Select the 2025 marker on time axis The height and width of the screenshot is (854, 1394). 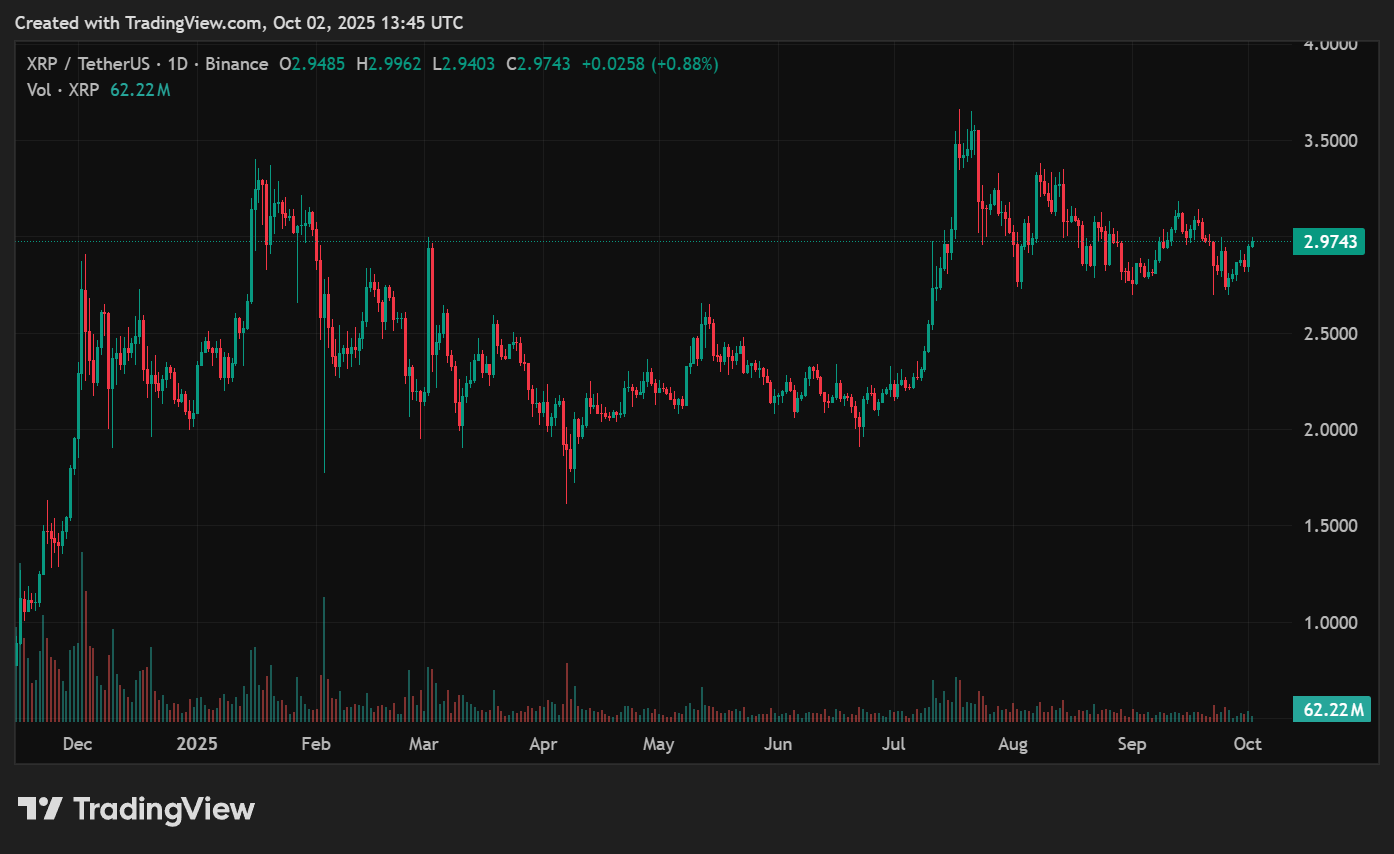pos(197,744)
